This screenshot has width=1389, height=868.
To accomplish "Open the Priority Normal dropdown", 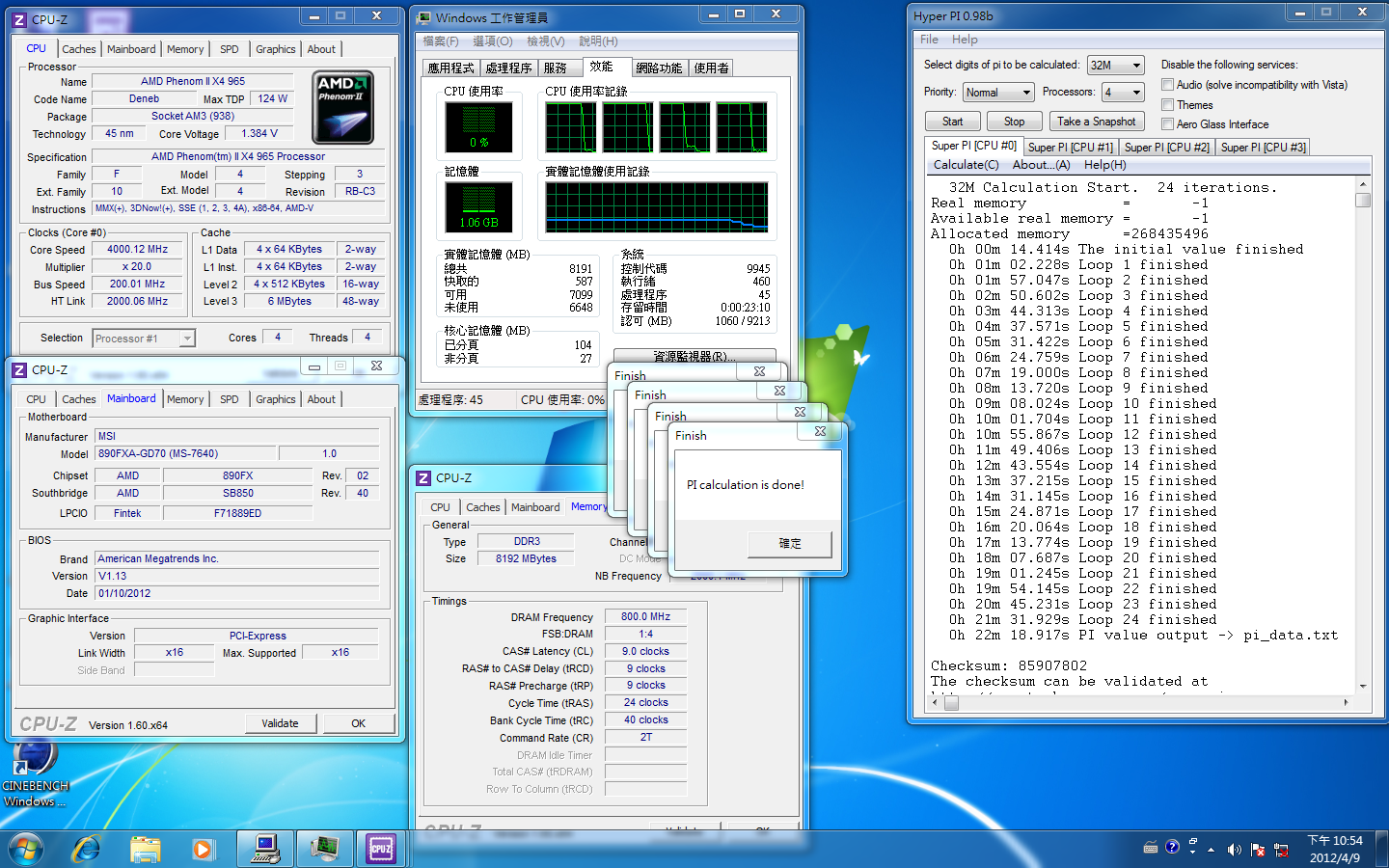I will (x=998, y=93).
